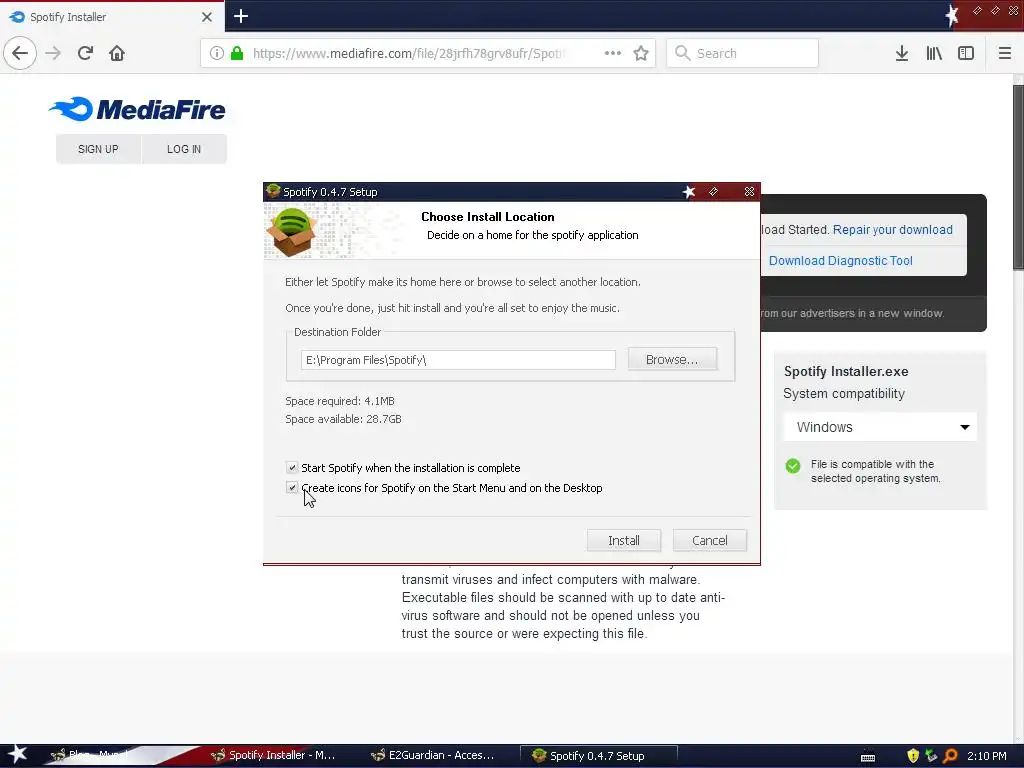
Task: Show site information icon in address bar
Action: point(216,53)
